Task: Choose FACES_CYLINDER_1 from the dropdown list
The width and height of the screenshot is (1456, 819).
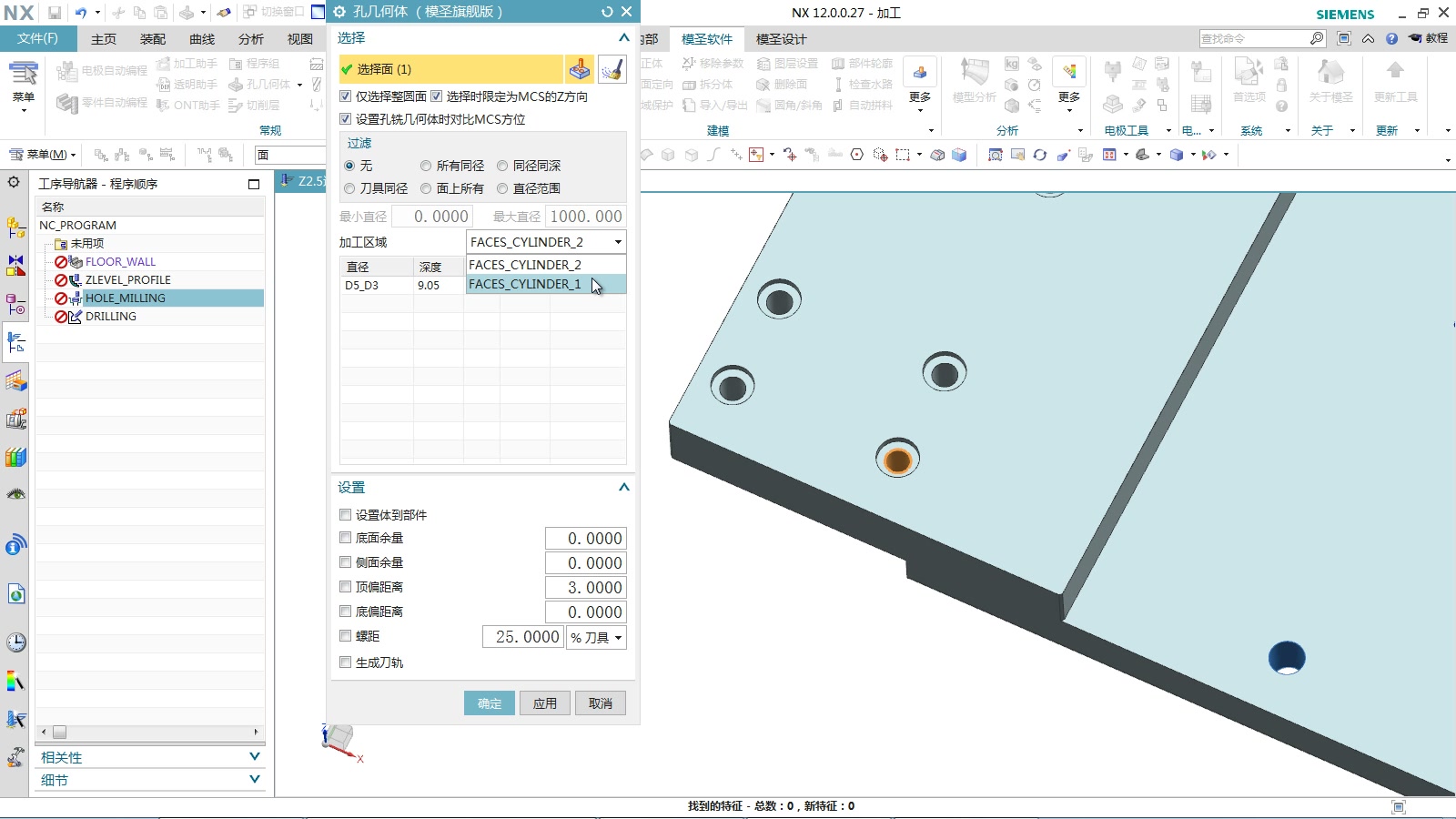Action: click(x=546, y=284)
